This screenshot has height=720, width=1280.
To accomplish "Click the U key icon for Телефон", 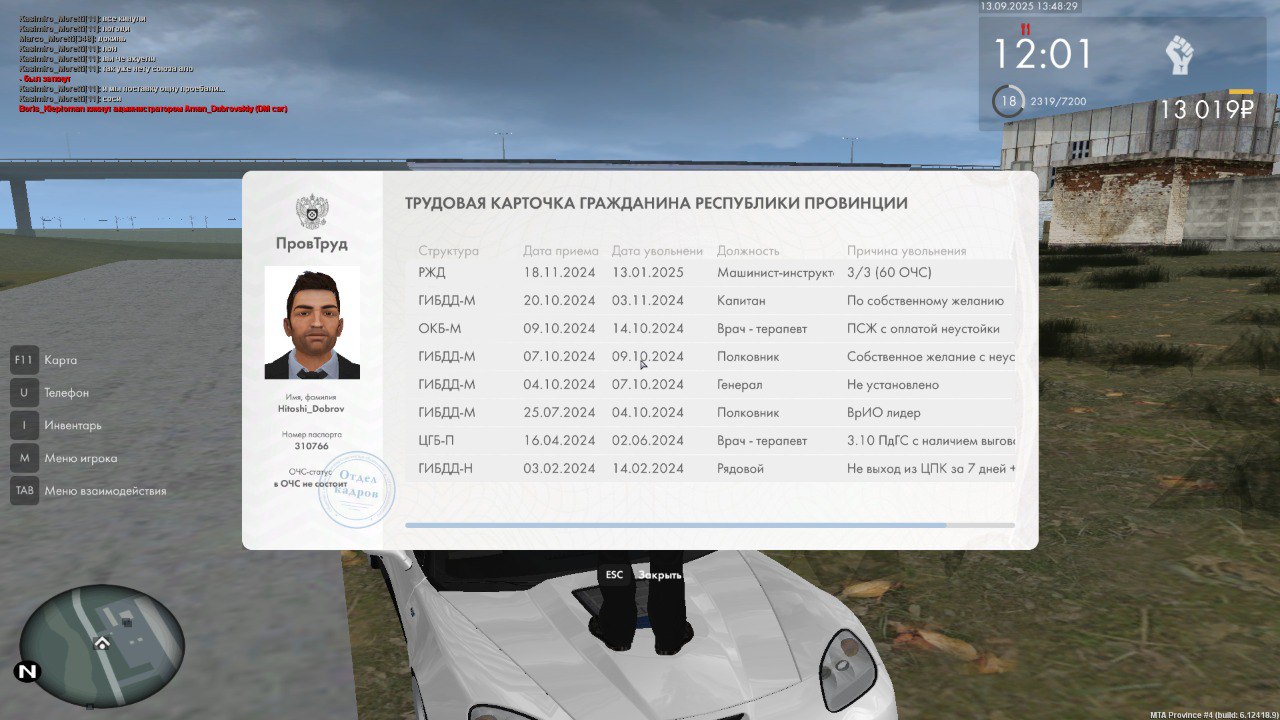I will [x=24, y=393].
